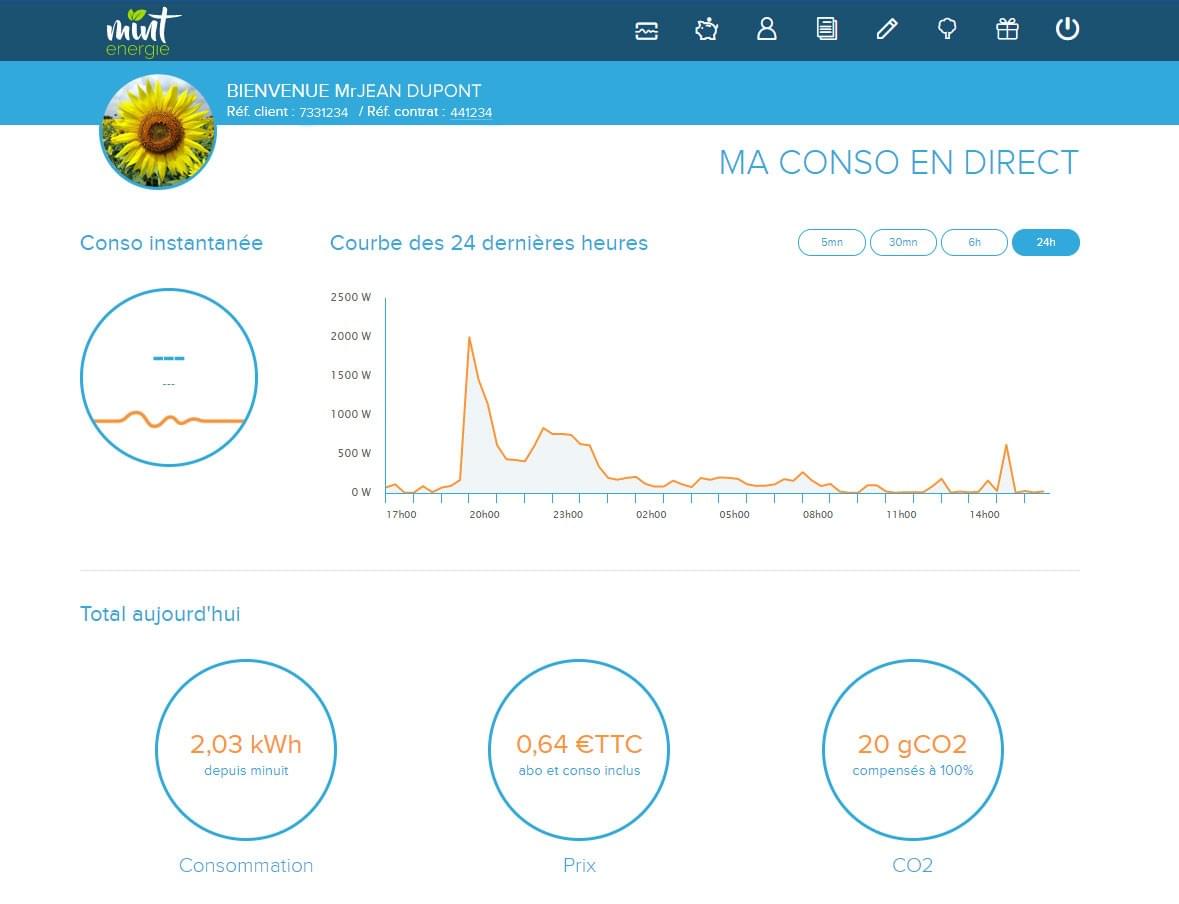Open the consumption monitor icon
The width and height of the screenshot is (1179, 904).
coord(647,30)
